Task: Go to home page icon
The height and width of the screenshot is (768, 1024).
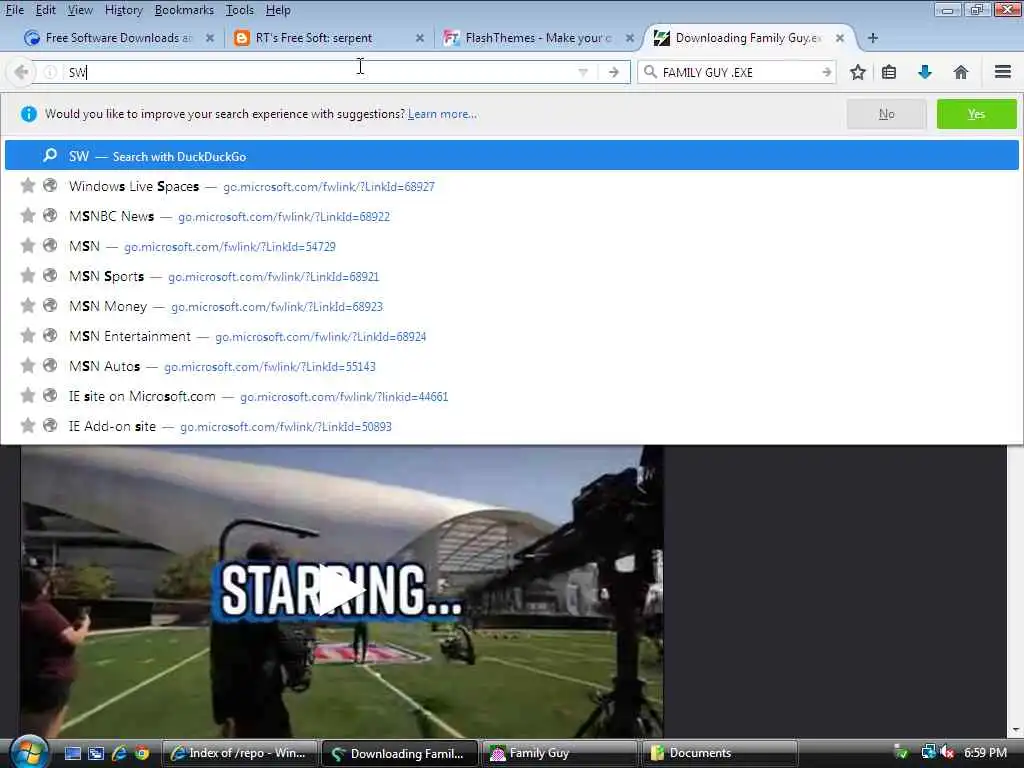Action: coord(960,72)
